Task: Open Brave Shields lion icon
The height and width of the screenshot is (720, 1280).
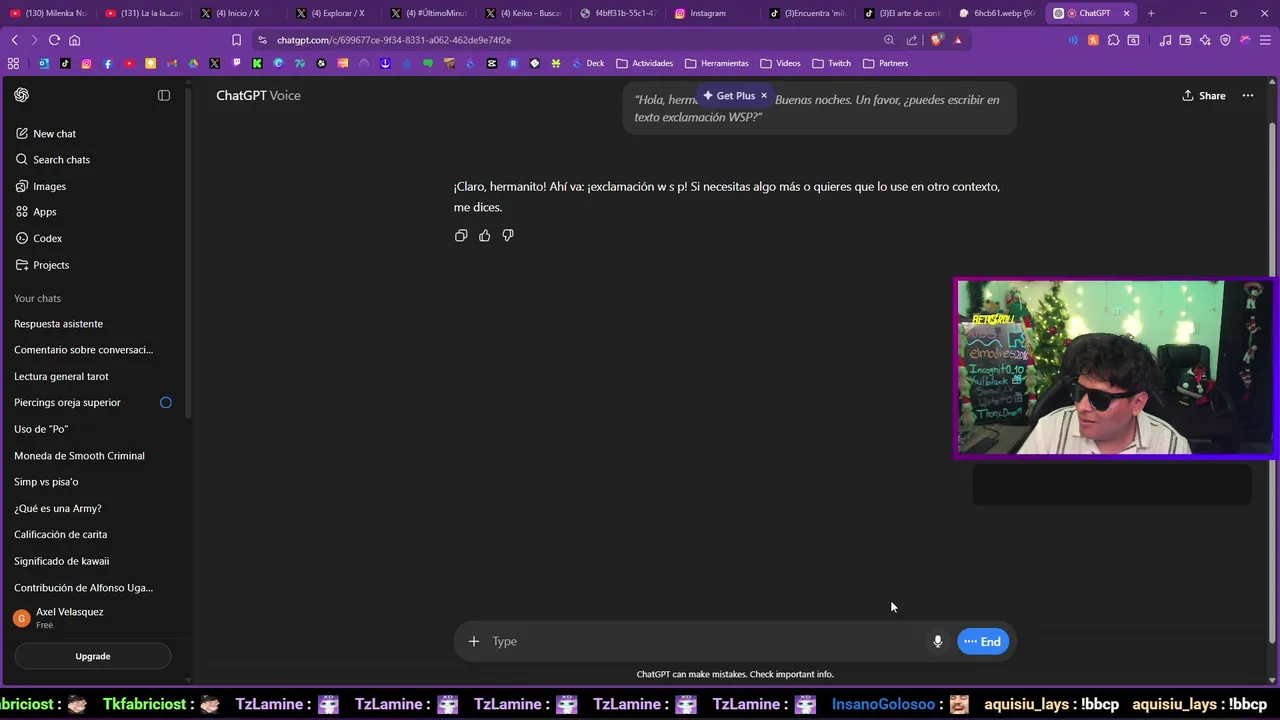Action: 937,40
